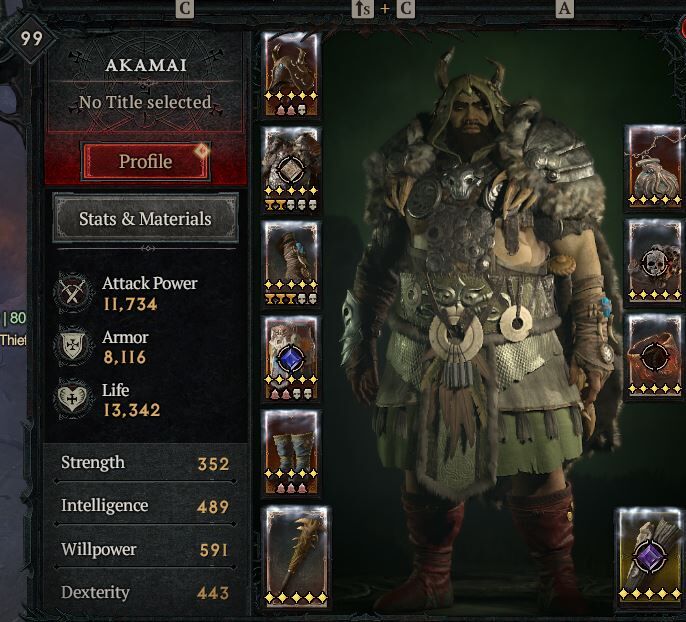
Task: Click the skull ring equipment slot
Action: (x=655, y=261)
